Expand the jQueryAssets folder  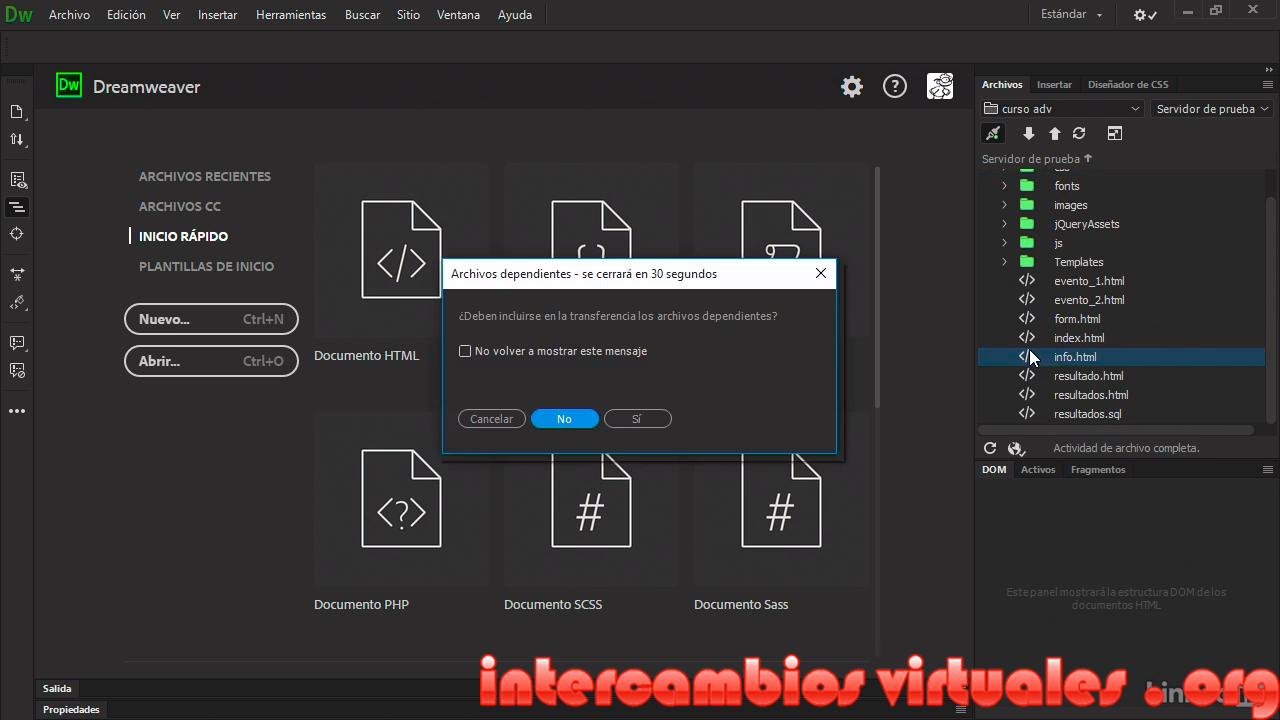point(1005,224)
